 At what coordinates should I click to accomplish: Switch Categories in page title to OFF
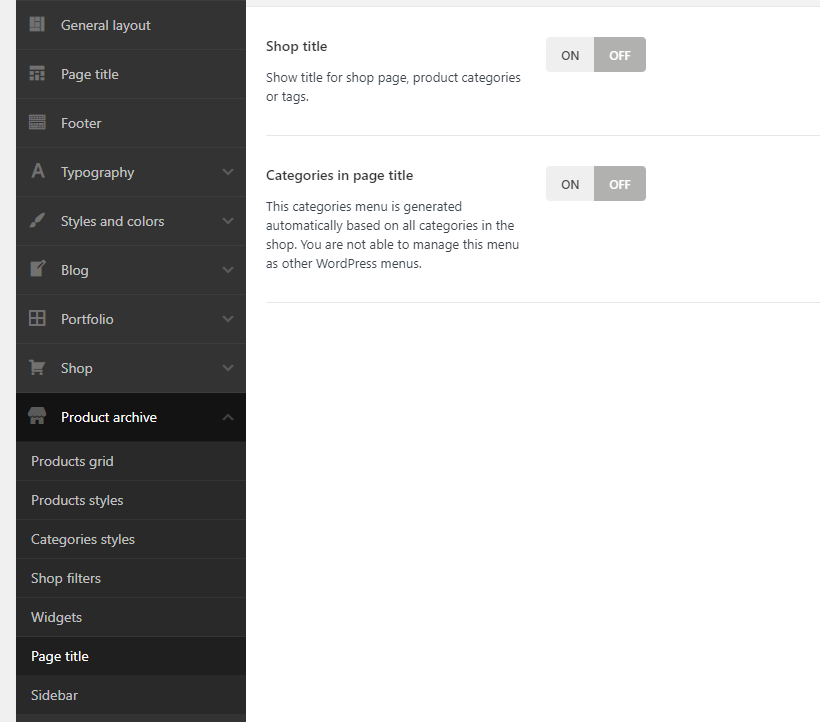pyautogui.click(x=620, y=184)
